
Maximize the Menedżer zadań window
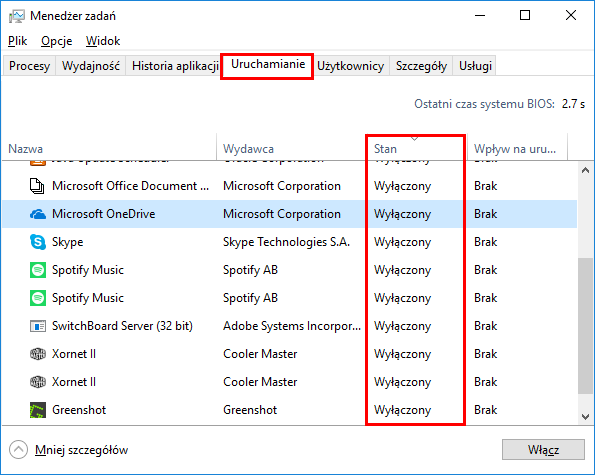click(x=525, y=16)
